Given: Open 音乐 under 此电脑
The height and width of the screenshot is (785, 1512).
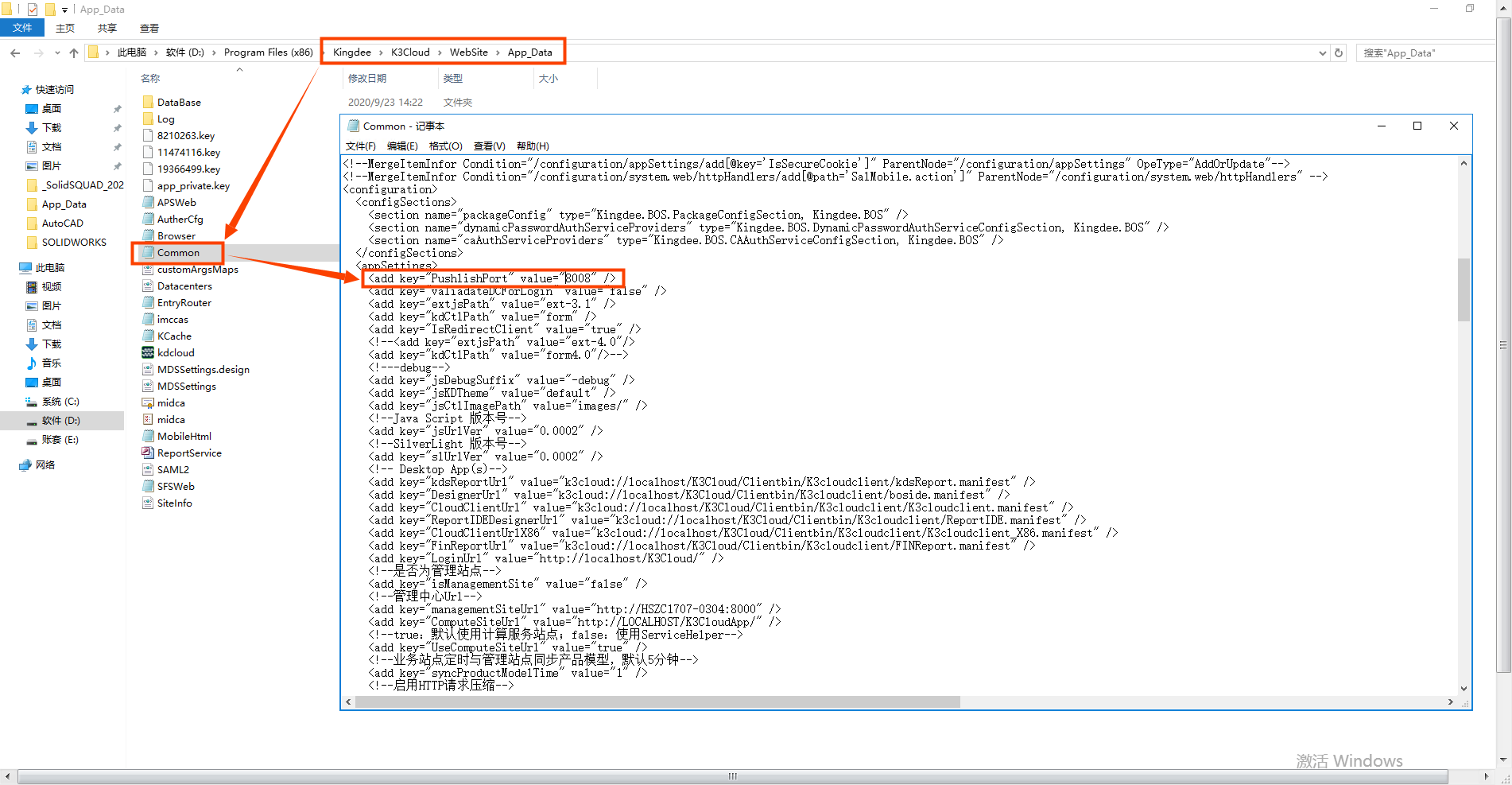Looking at the screenshot, I should tap(52, 363).
